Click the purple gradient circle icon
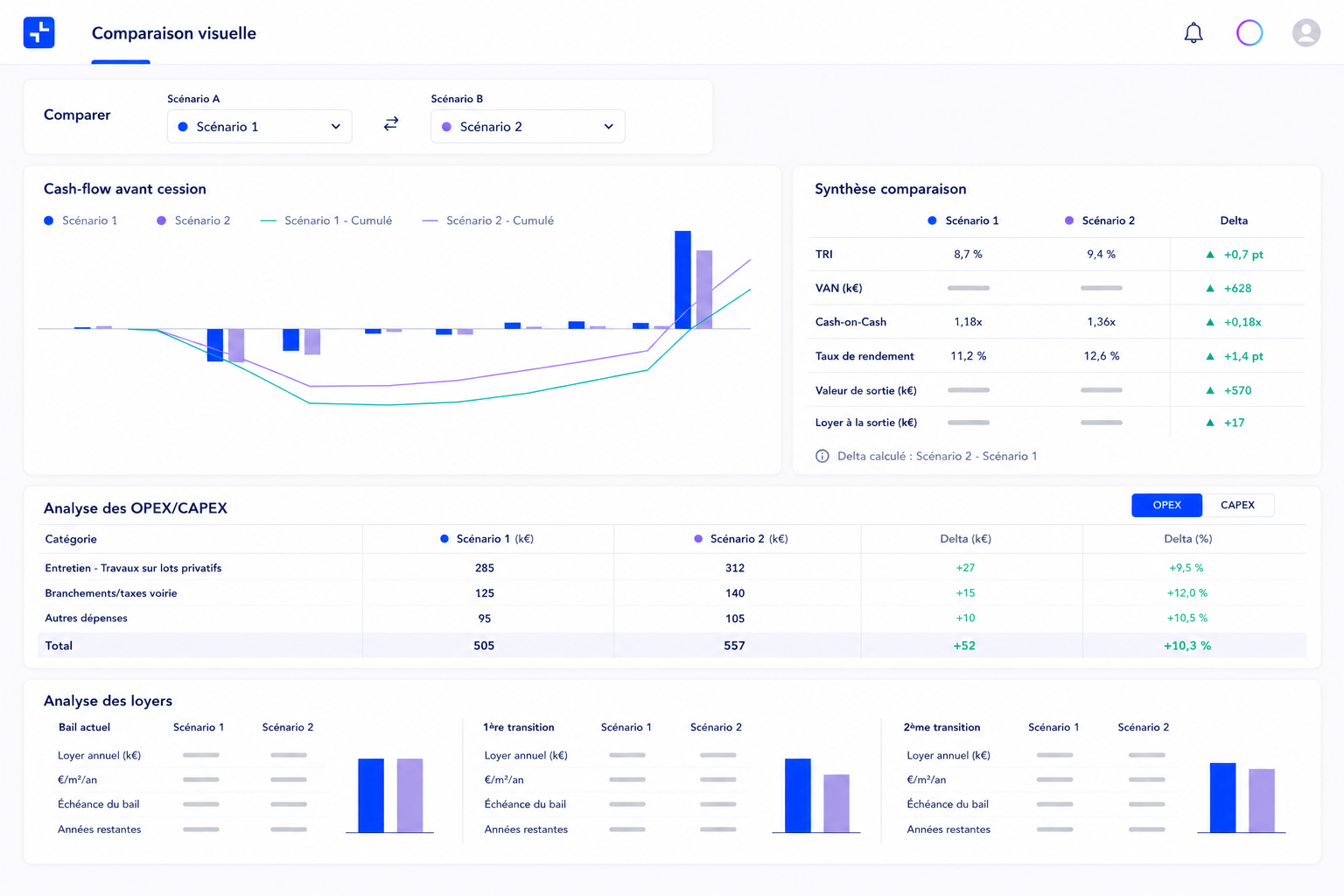This screenshot has width=1344, height=896. click(x=1249, y=33)
